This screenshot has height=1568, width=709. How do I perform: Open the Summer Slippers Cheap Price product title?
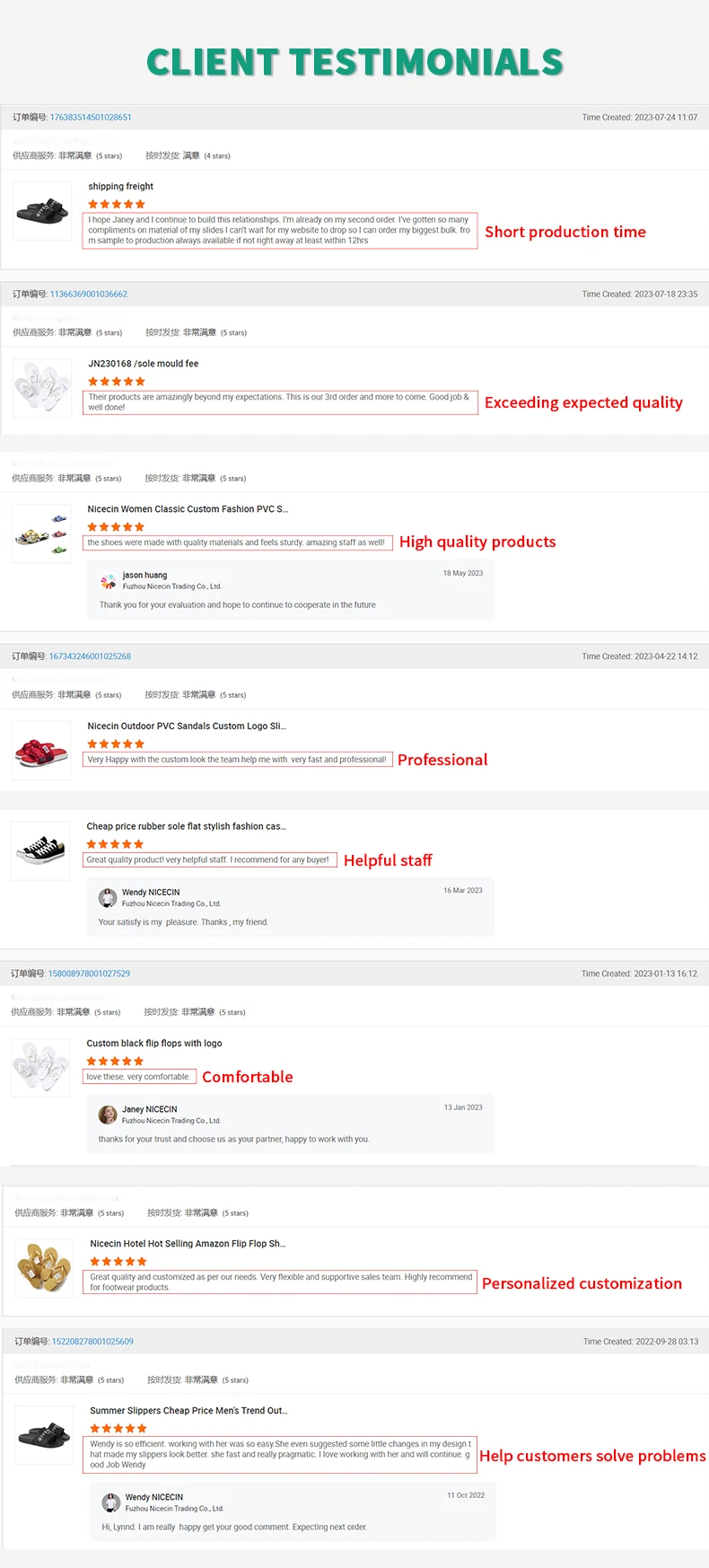(x=188, y=1411)
